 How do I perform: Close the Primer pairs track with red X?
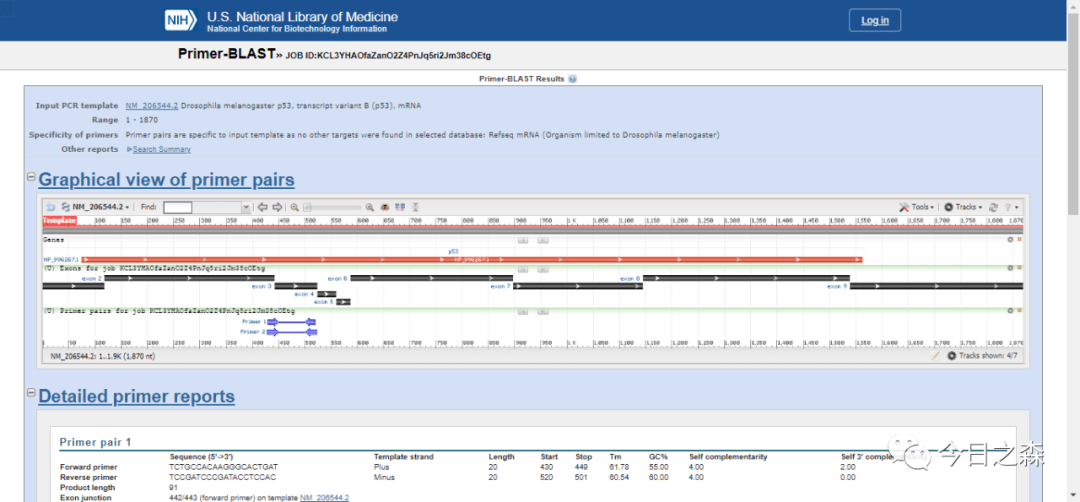[x=1019, y=311]
